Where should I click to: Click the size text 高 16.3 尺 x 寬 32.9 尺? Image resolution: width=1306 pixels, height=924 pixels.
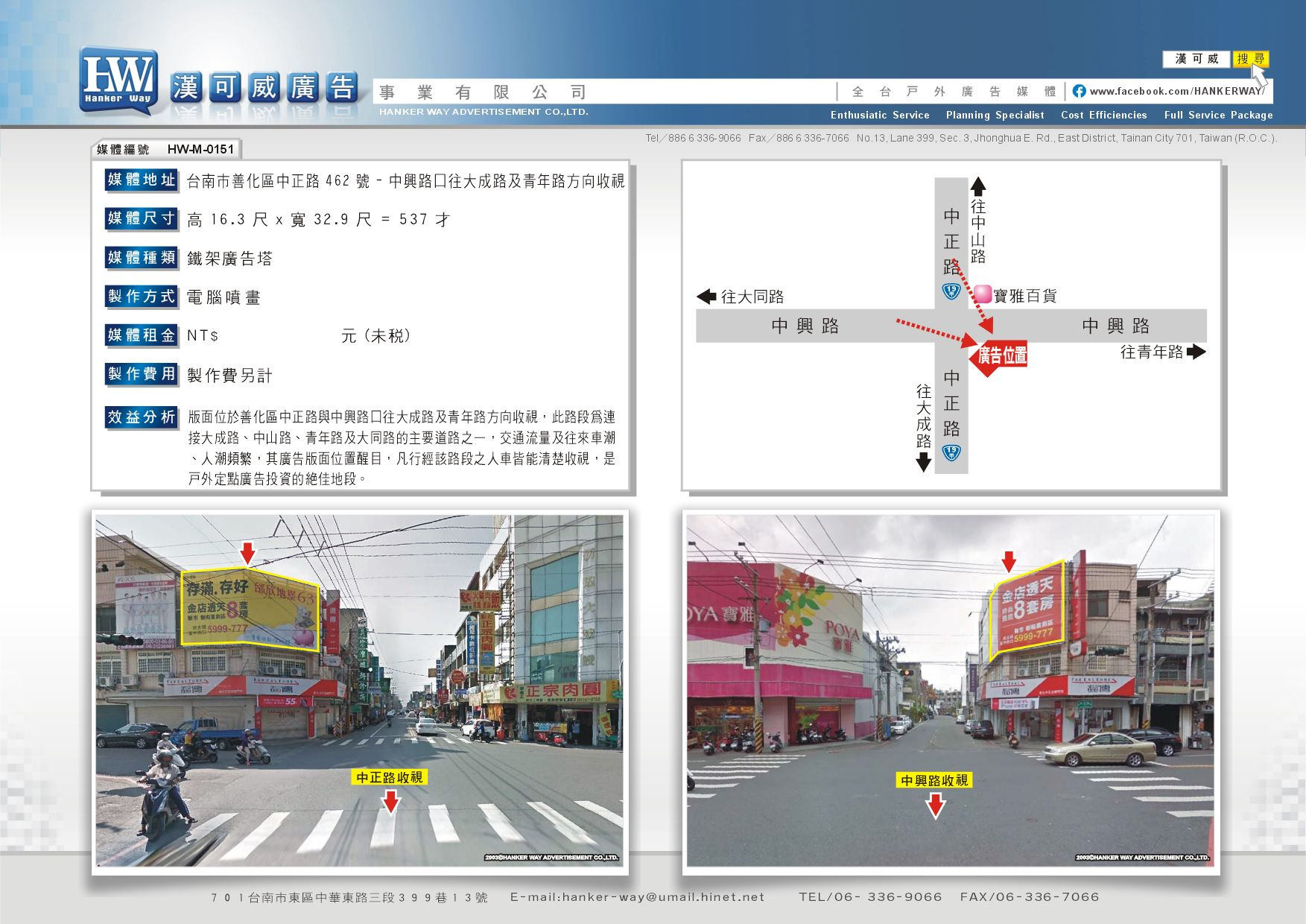click(x=279, y=220)
